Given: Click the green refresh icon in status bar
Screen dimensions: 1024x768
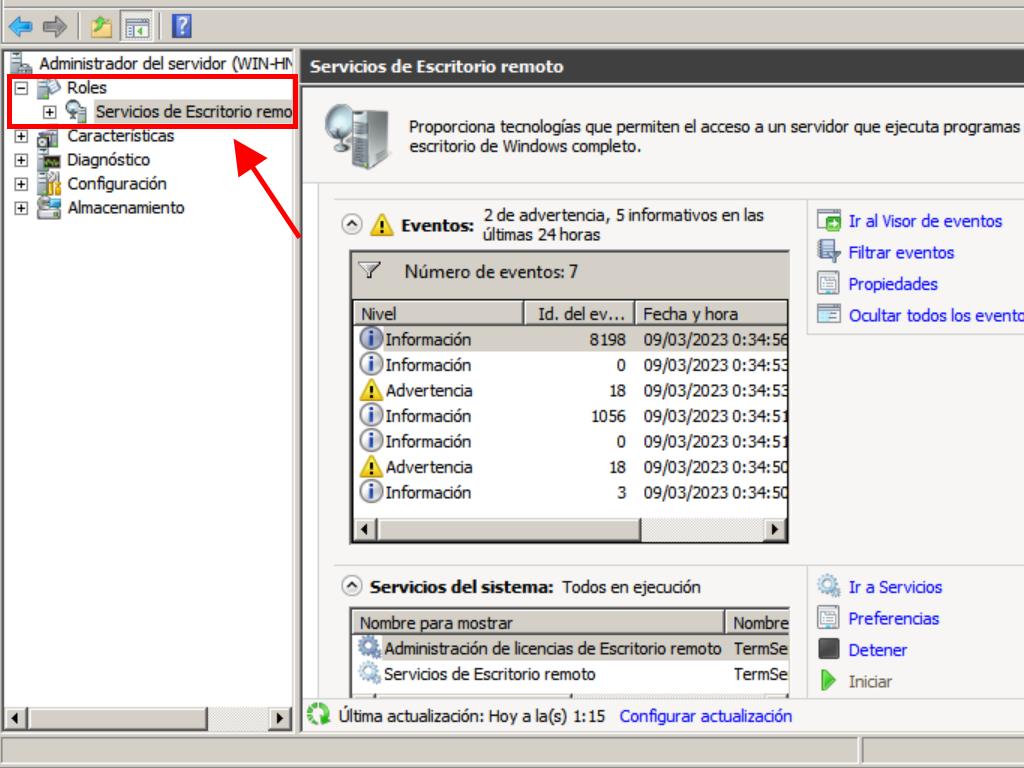Looking at the screenshot, I should [x=318, y=716].
